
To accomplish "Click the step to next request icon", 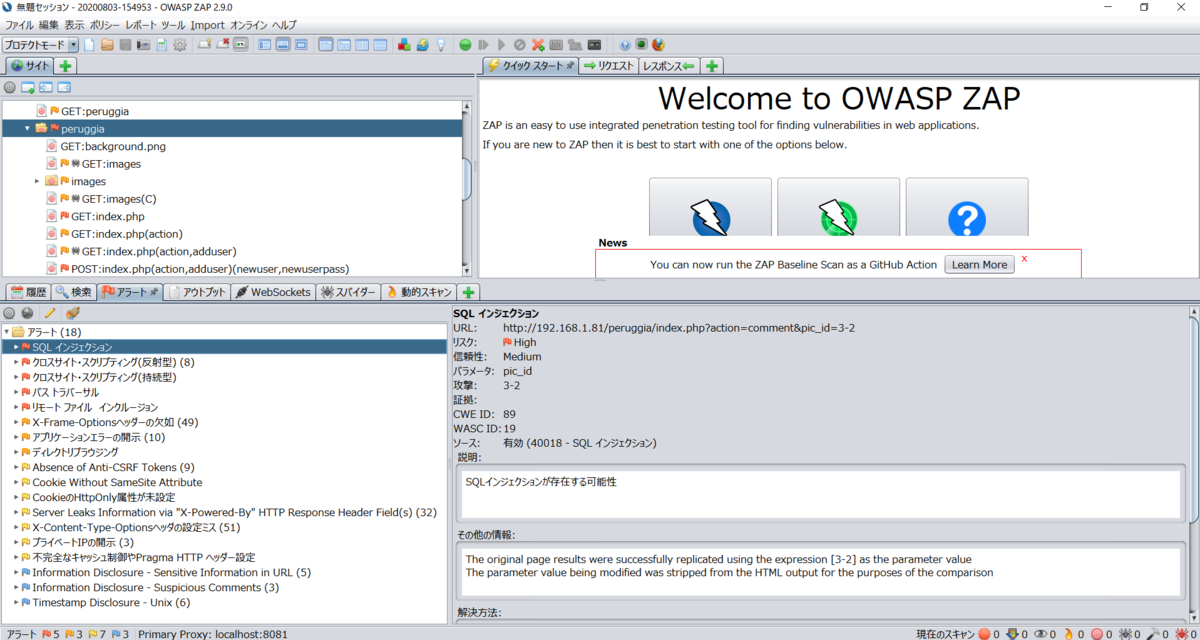I will [483, 45].
